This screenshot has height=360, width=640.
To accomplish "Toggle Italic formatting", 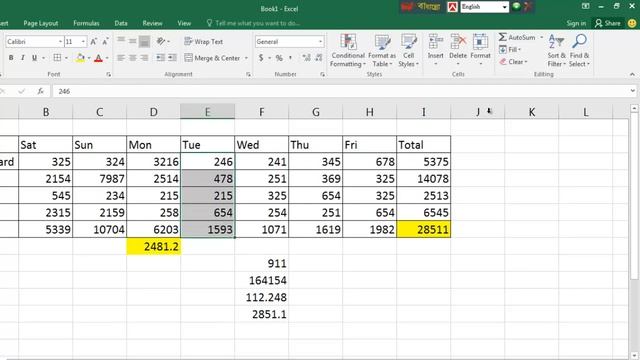I will 23,58.
